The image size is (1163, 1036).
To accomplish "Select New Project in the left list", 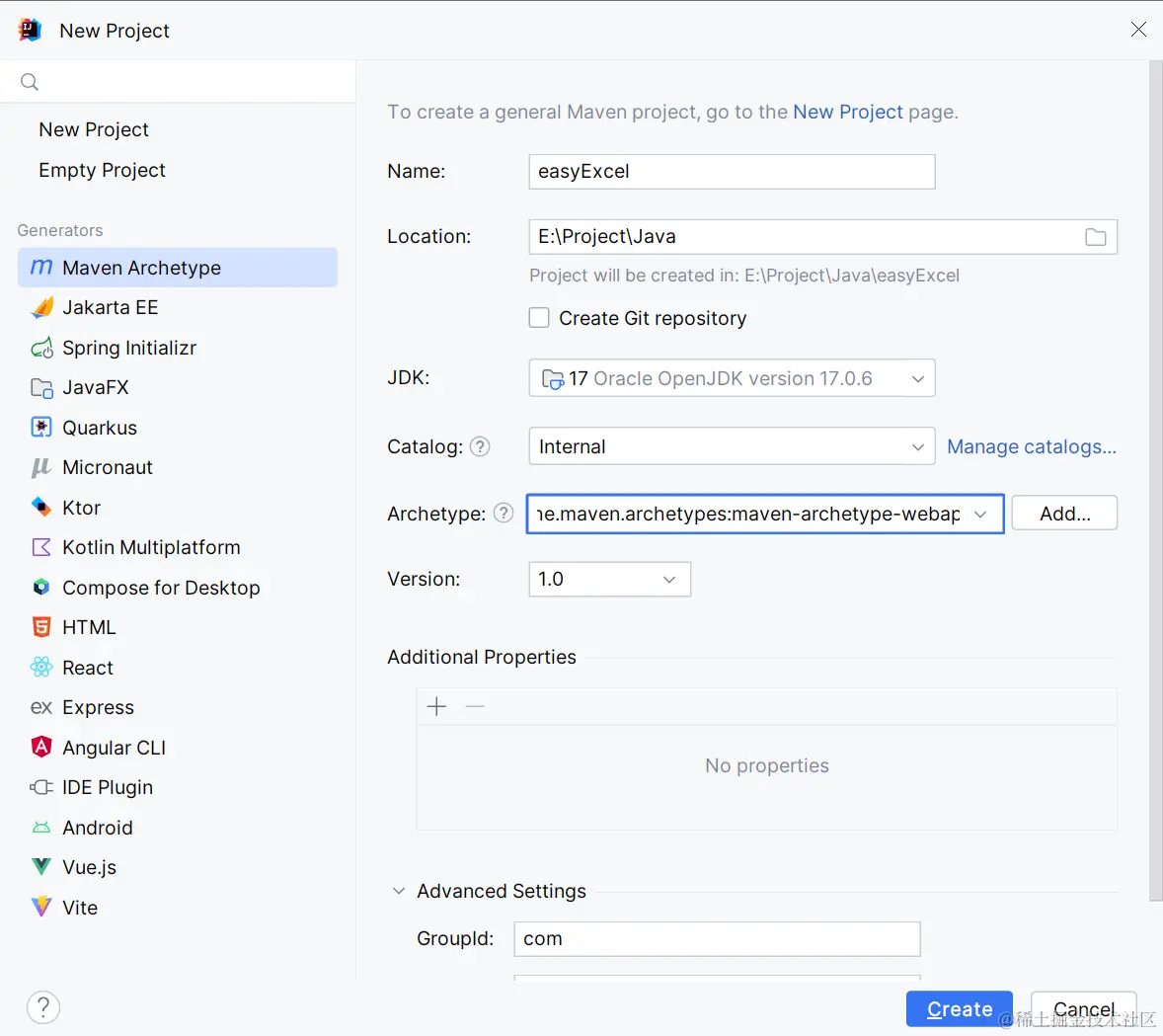I will click(94, 130).
